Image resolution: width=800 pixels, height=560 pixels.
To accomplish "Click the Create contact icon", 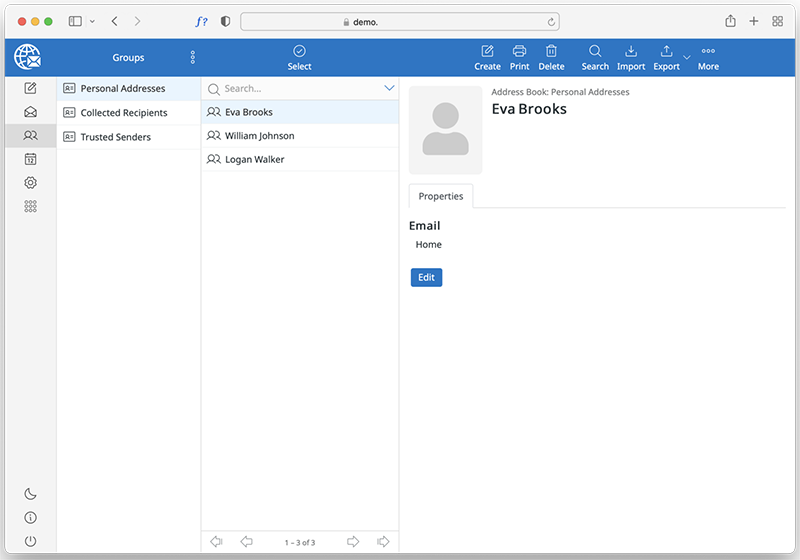I will click(x=487, y=57).
